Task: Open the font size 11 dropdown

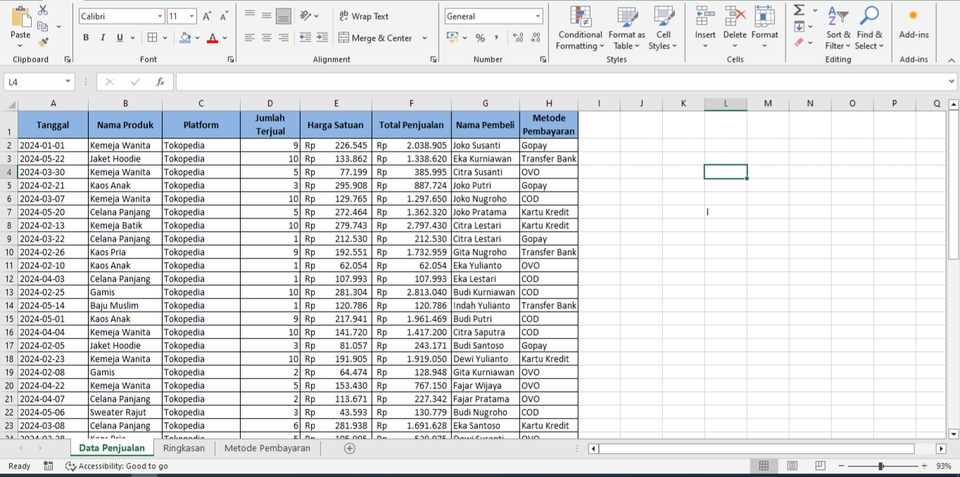Action: 192,17
